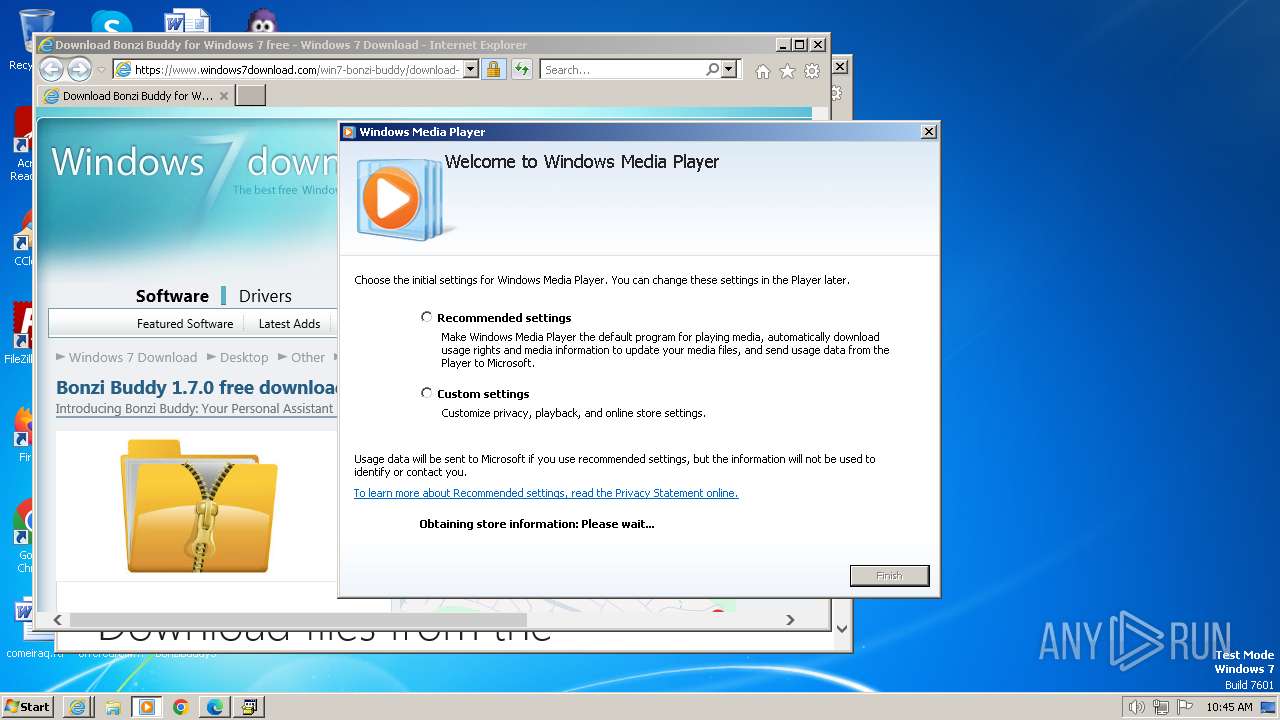The width and height of the screenshot is (1280, 720).
Task: Click the 'Obtaining store information: Please wait...' text
Action: coord(537,524)
